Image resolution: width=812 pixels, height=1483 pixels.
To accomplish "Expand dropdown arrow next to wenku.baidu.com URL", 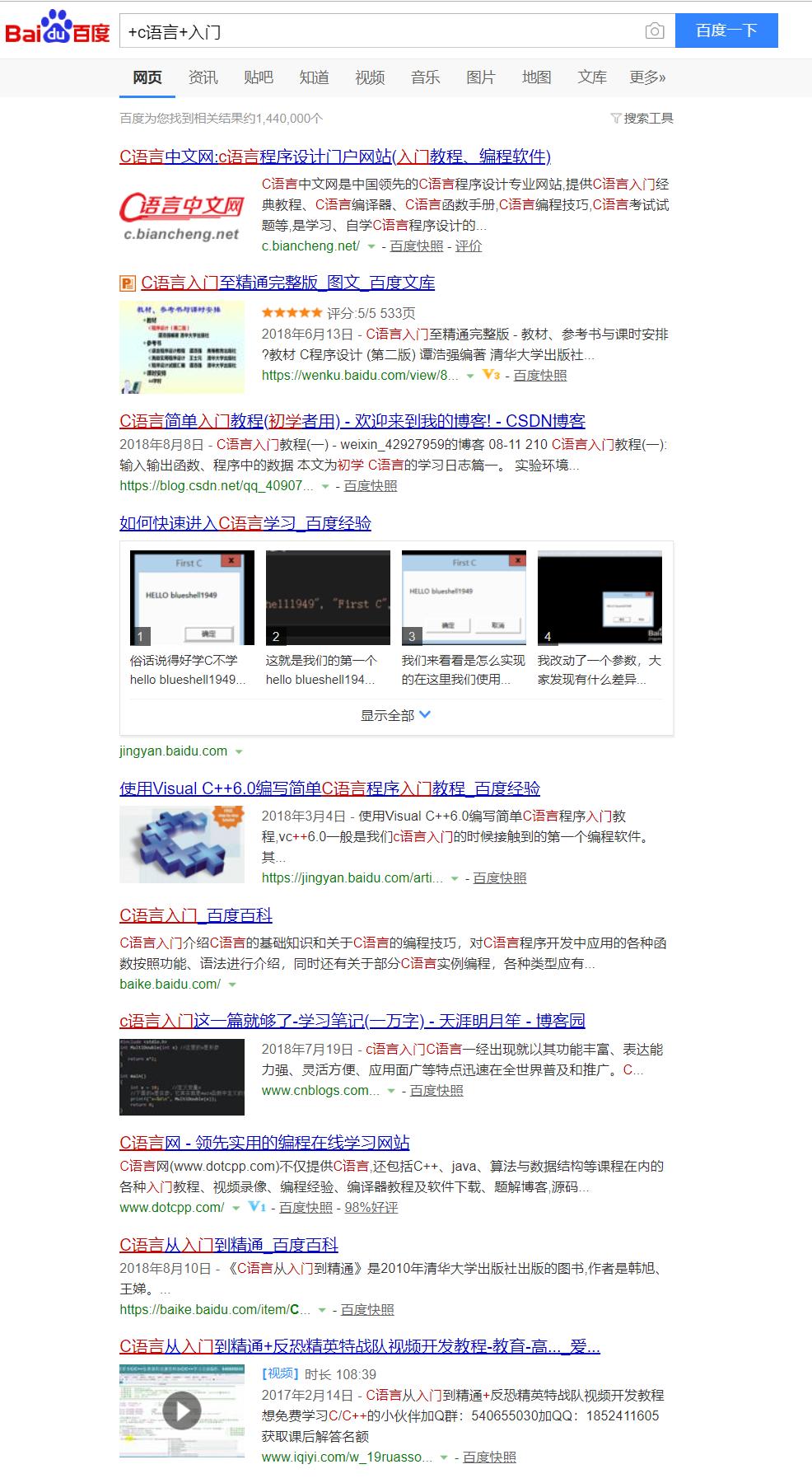I will point(470,376).
